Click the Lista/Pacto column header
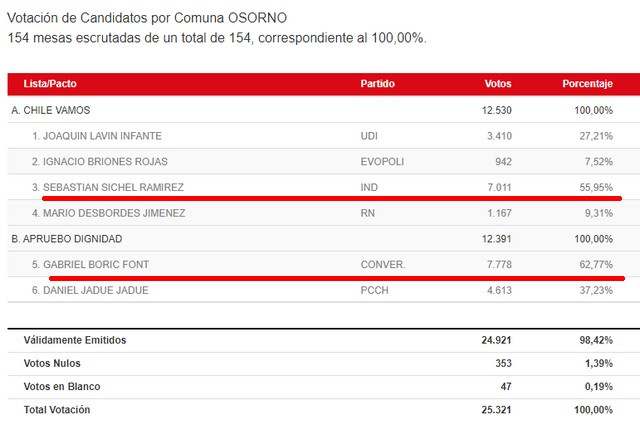The image size is (640, 430). coord(50,84)
